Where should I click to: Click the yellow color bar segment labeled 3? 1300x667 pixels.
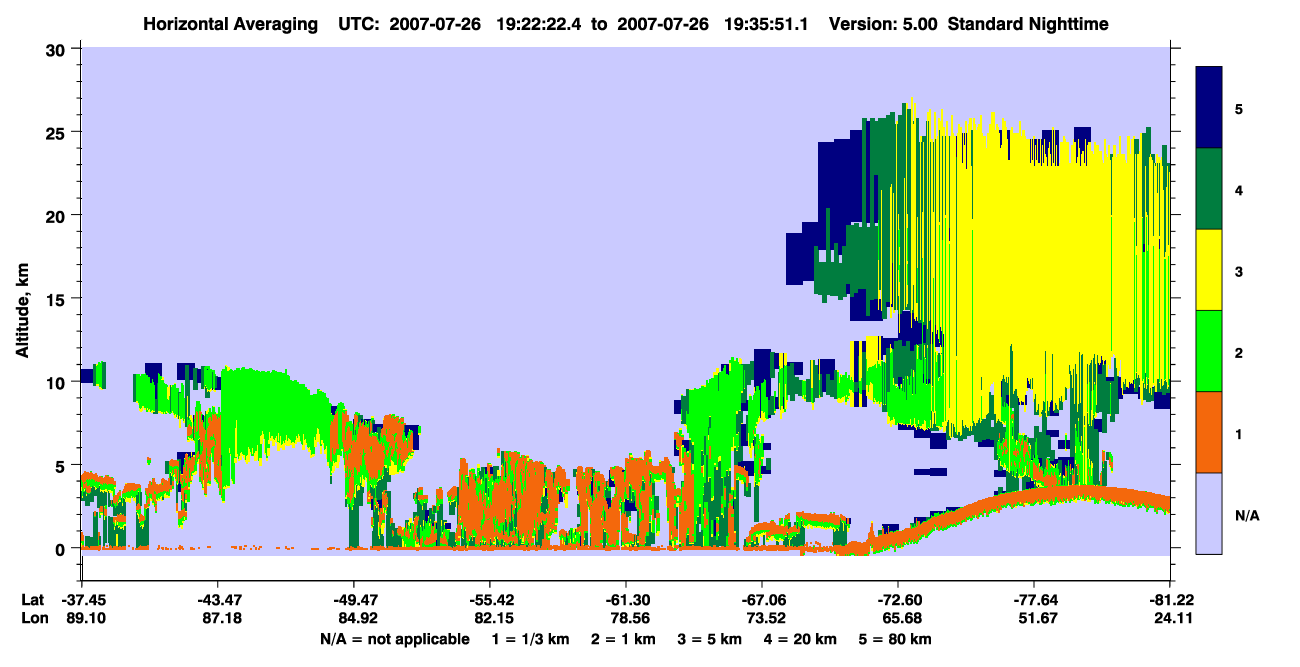[x=1209, y=270]
